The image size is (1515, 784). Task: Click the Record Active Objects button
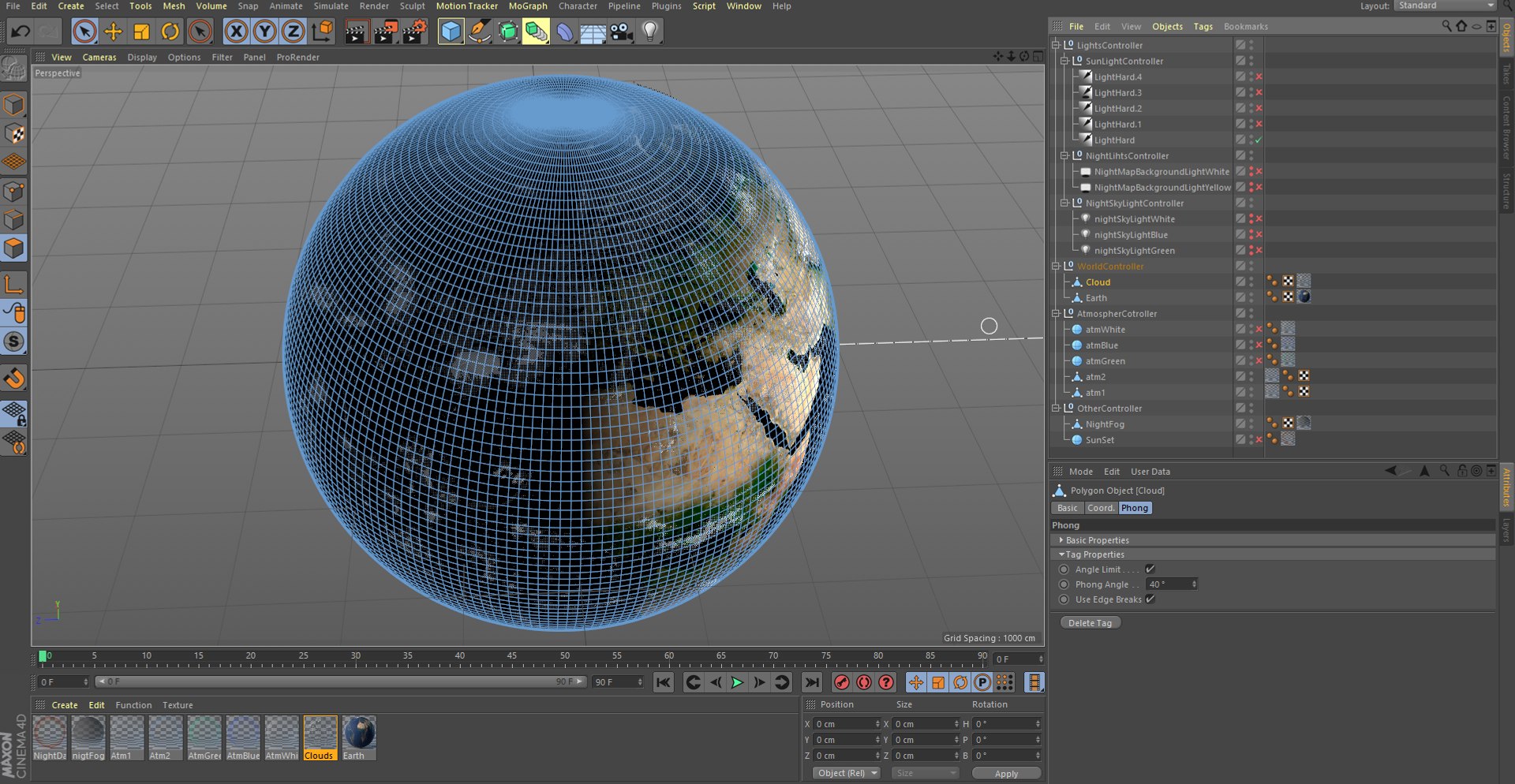[842, 683]
